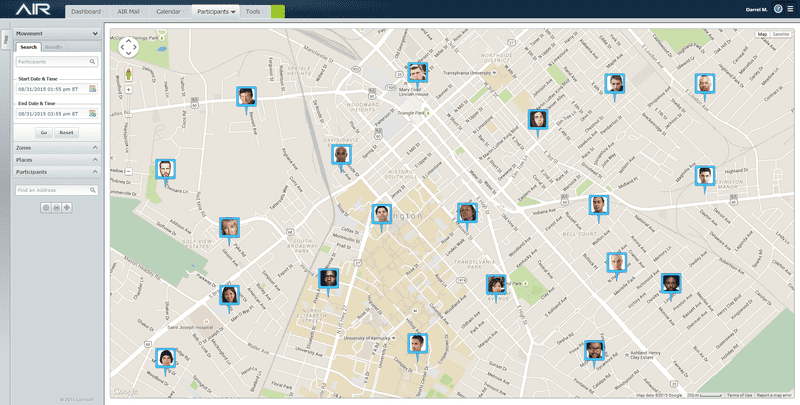Viewport: 800px width, 405px height.
Task: Zoom out using the map minus button
Action: point(129,171)
